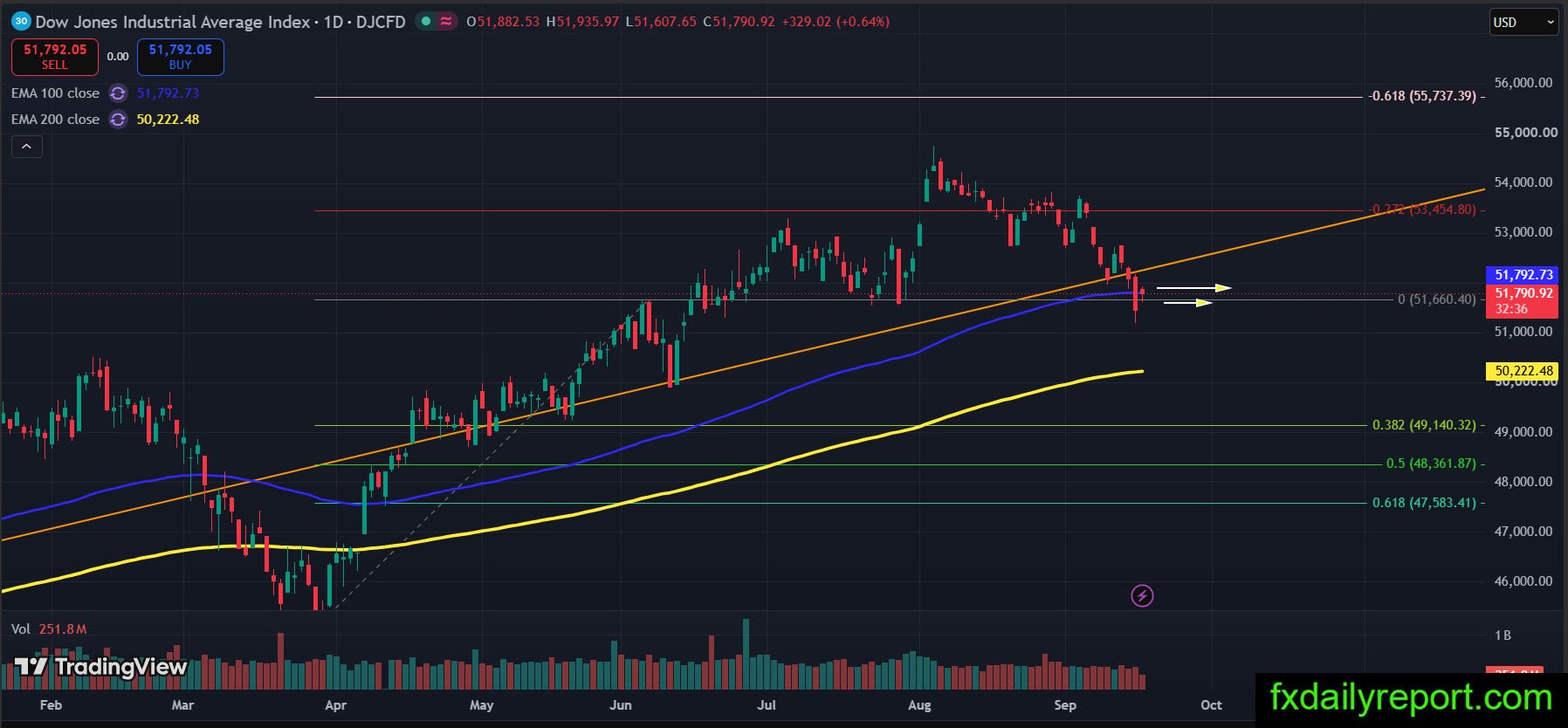Click the pink data mode indicator icon
The image size is (1568, 728).
click(x=447, y=21)
